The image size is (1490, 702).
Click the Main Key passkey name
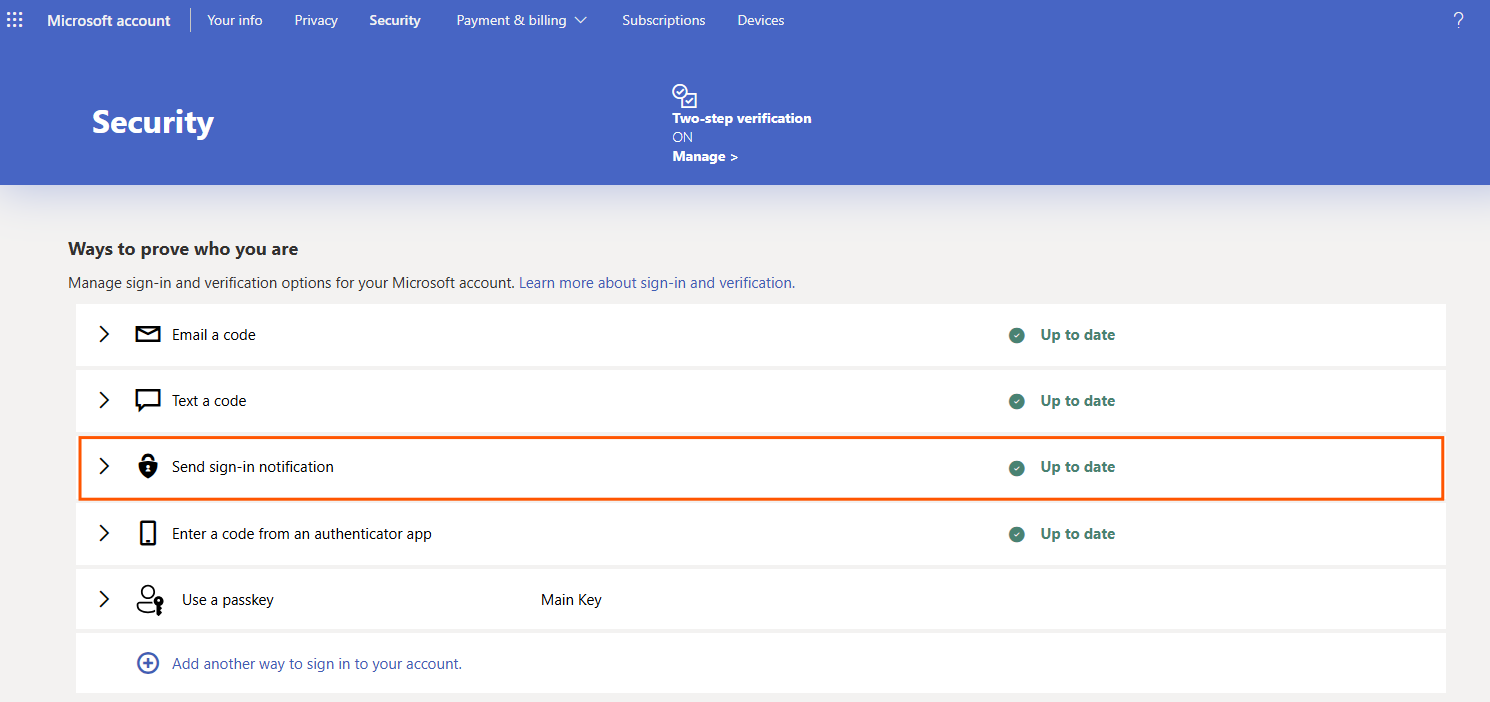click(x=571, y=600)
